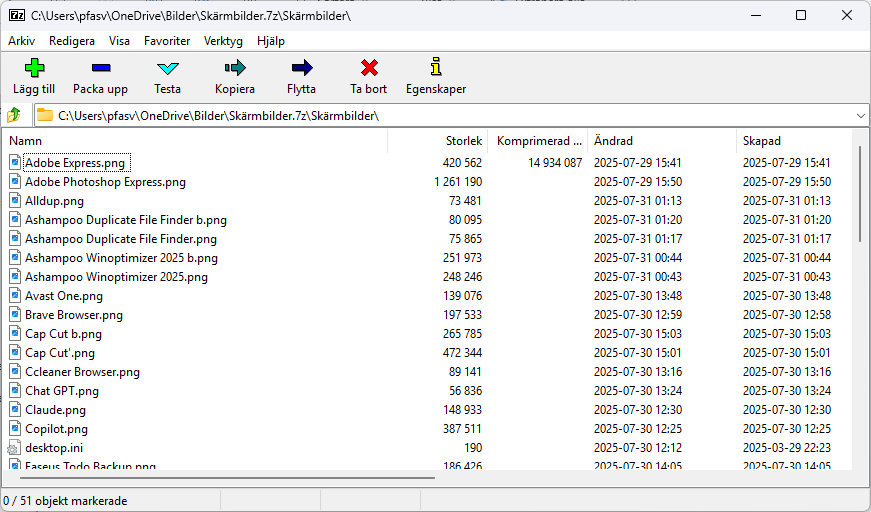Sort by the Namn column header
The height and width of the screenshot is (512, 871).
tap(195, 140)
